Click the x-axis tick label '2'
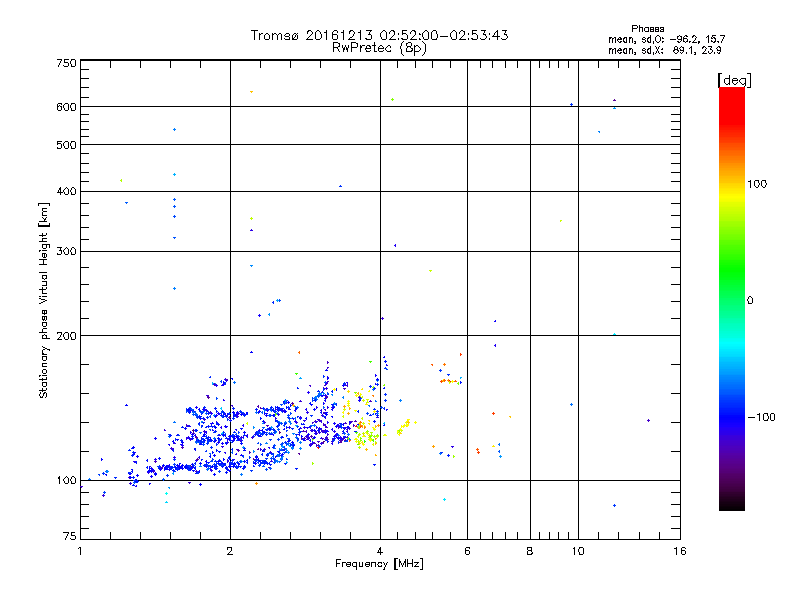Image resolution: width=800 pixels, height=600 pixels. (230, 551)
